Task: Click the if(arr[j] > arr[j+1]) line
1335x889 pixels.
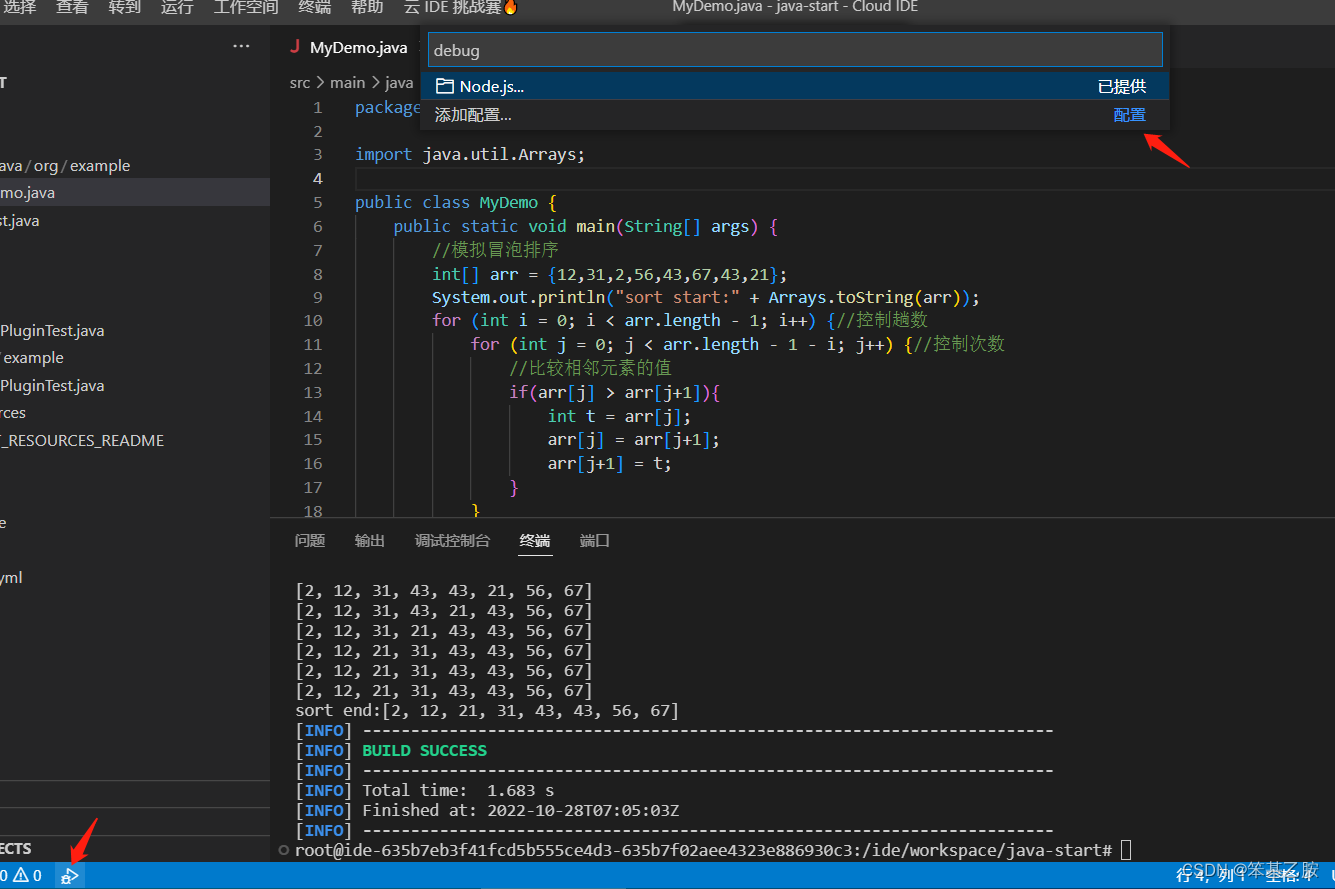Action: [x=614, y=393]
